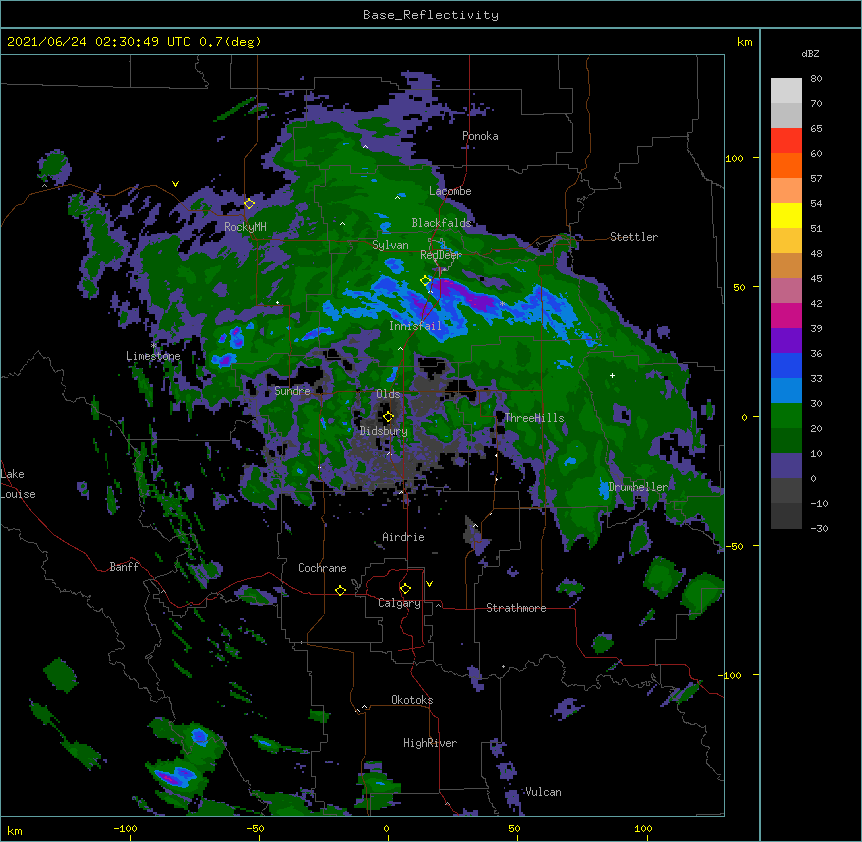Click the green 20 dBZ legend swatch
The image size is (862, 842).
(786, 416)
